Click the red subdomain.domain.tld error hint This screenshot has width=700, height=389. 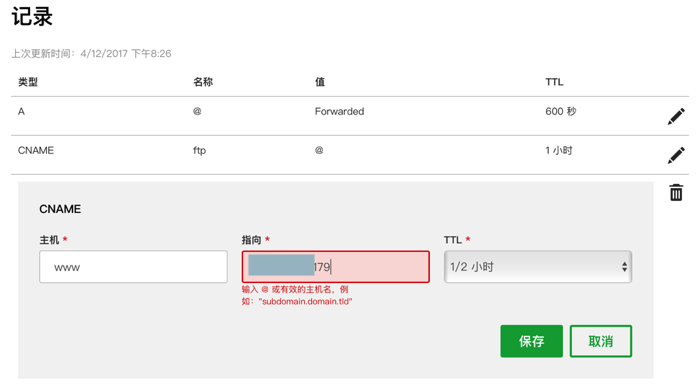coord(297,295)
